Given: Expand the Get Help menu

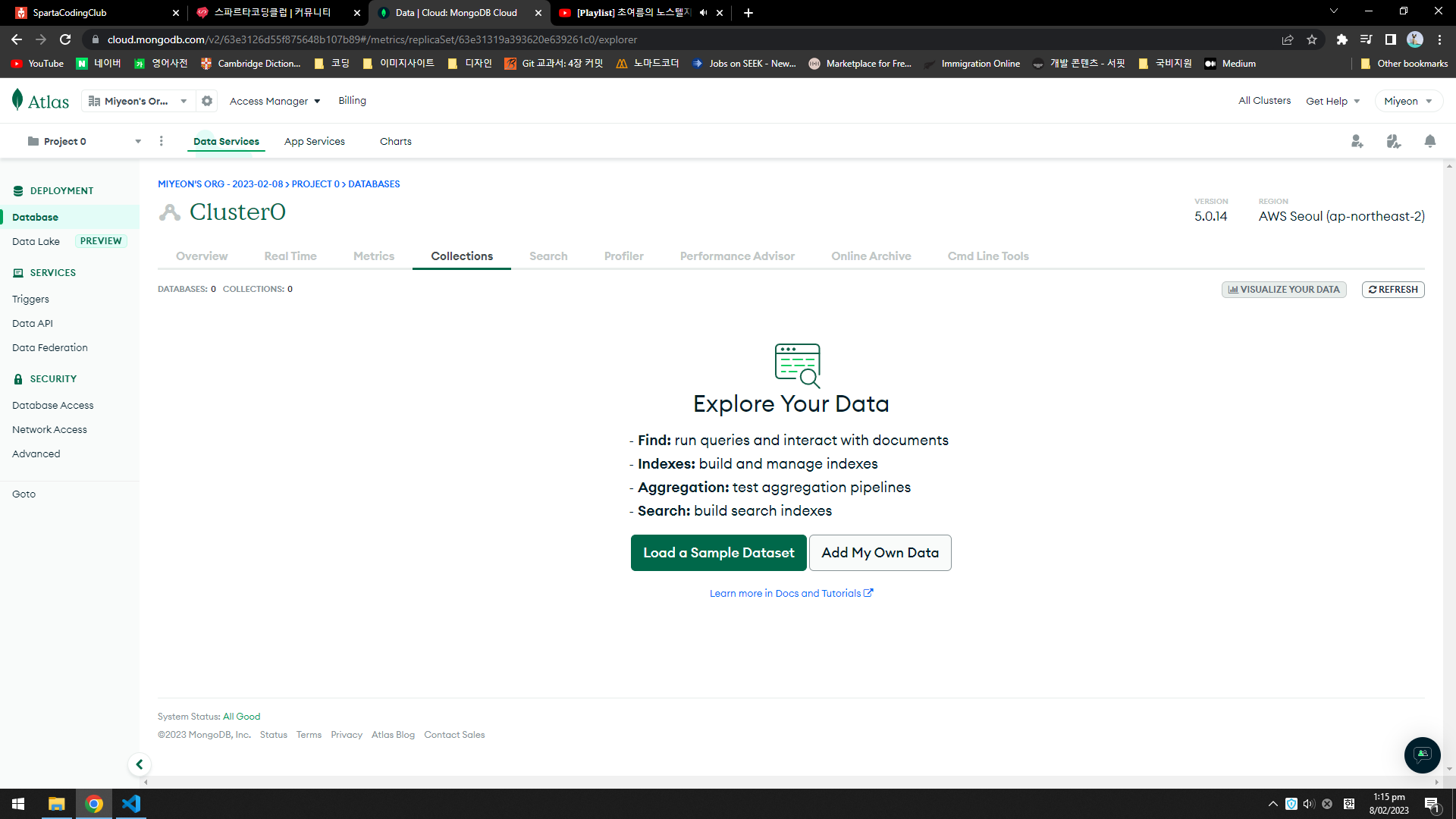Looking at the screenshot, I should pos(1332,101).
